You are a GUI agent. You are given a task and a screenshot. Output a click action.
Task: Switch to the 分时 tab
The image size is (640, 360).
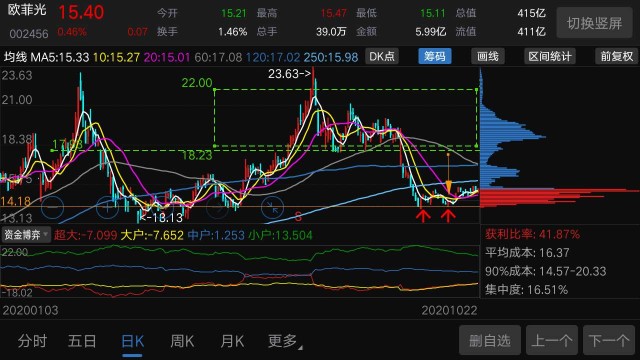pyautogui.click(x=32, y=341)
